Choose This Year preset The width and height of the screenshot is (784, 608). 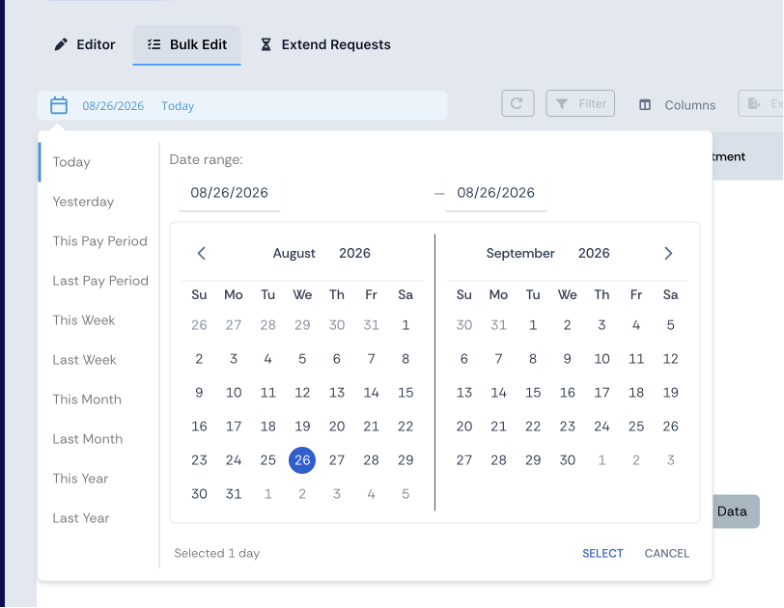pyautogui.click(x=80, y=478)
